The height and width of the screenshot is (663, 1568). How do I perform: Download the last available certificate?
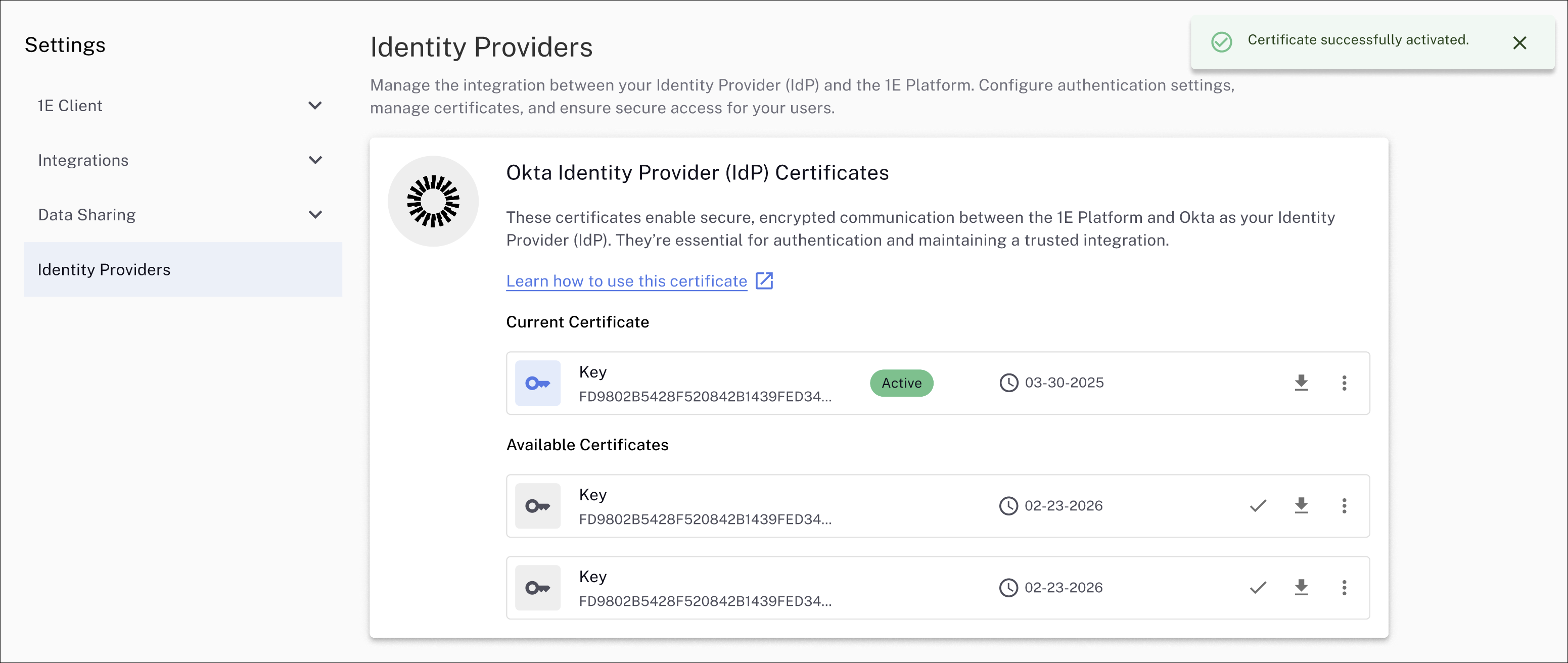pos(1301,588)
